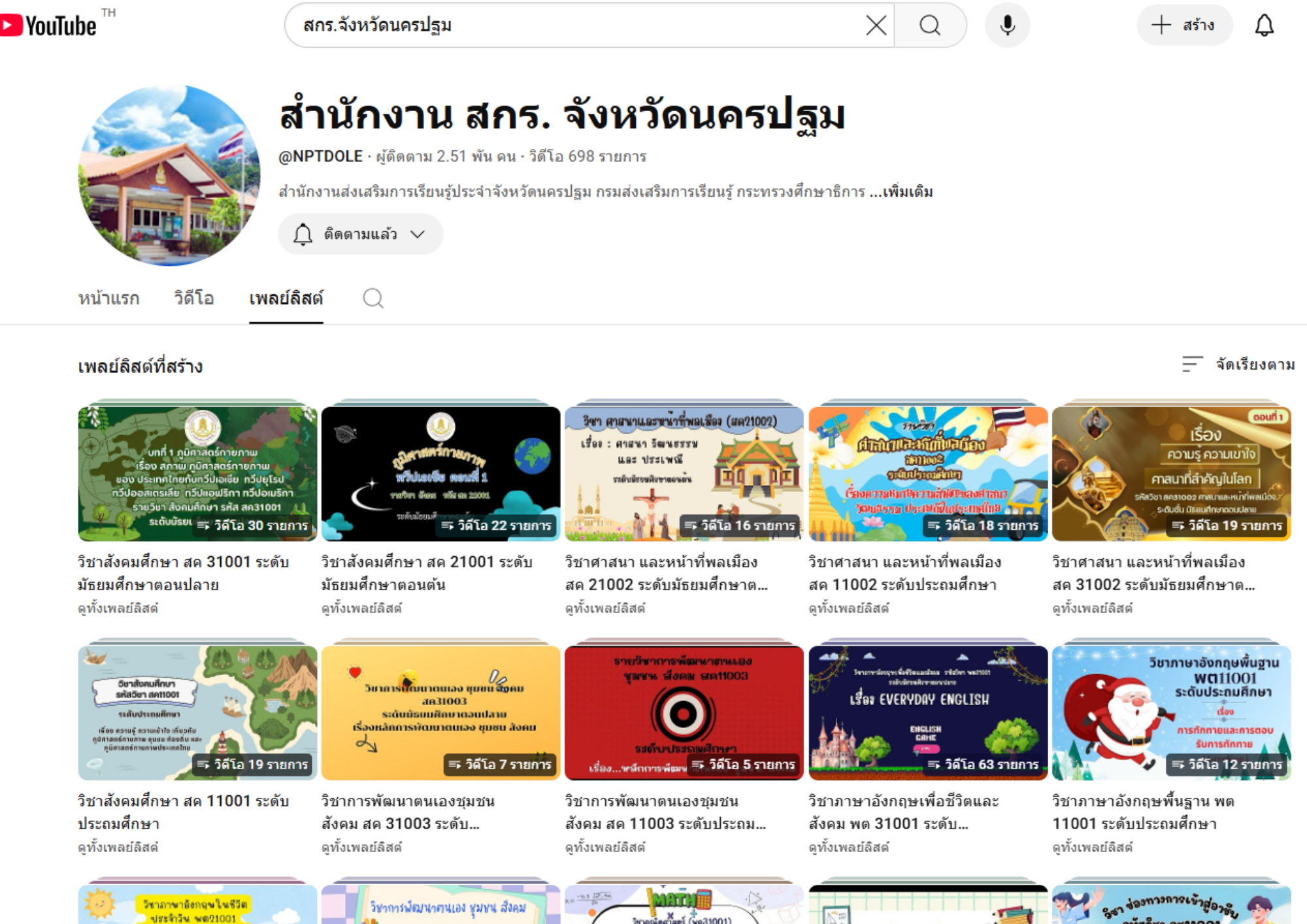Click the วิดีโอ 7 รายการ badge
This screenshot has height=924, width=1307.
coord(500,765)
